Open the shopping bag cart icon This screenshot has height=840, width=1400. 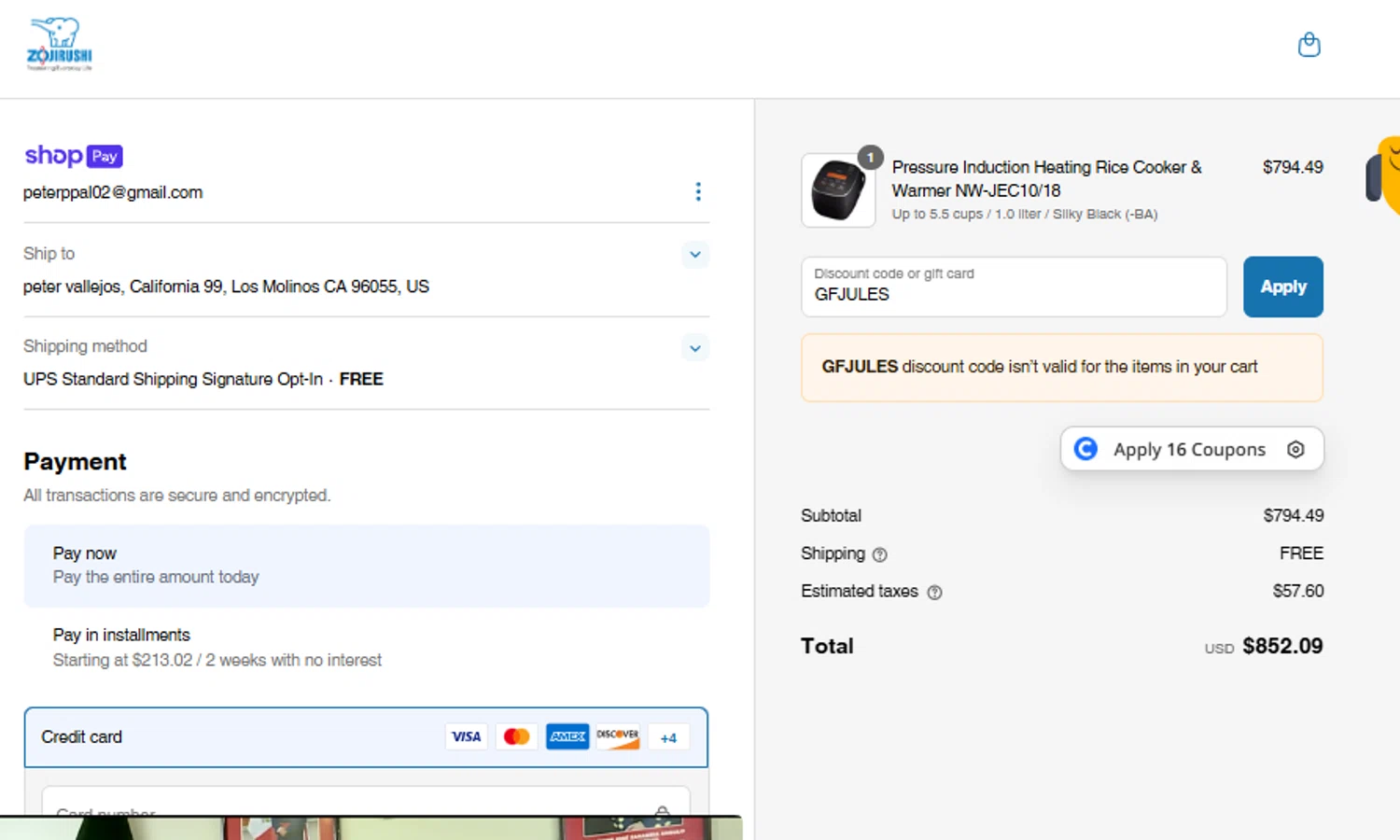[x=1309, y=45]
